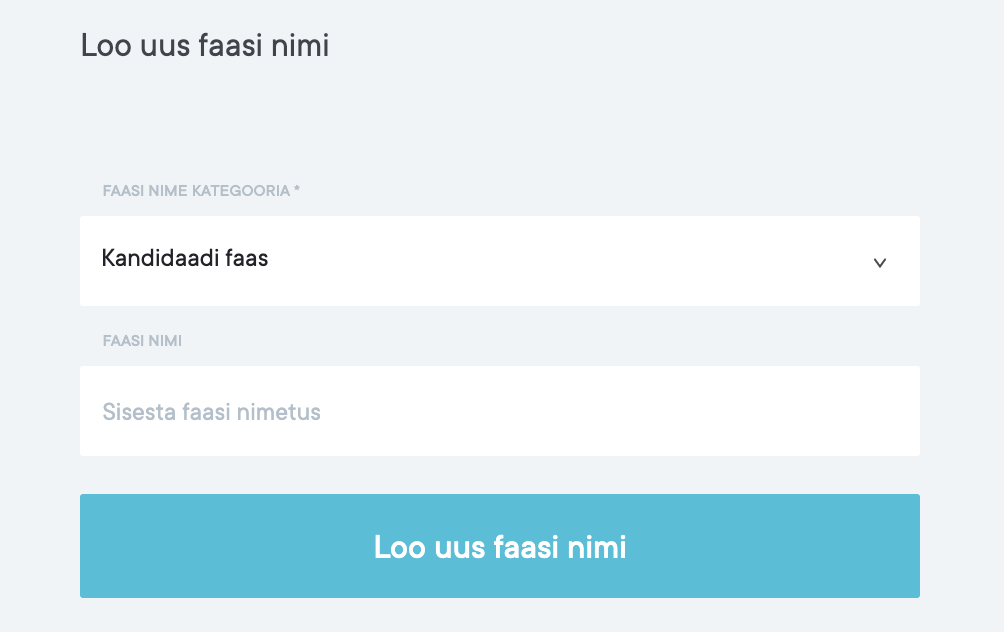This screenshot has width=1004, height=632.
Task: Toggle the category list via down arrow
Action: click(x=880, y=263)
